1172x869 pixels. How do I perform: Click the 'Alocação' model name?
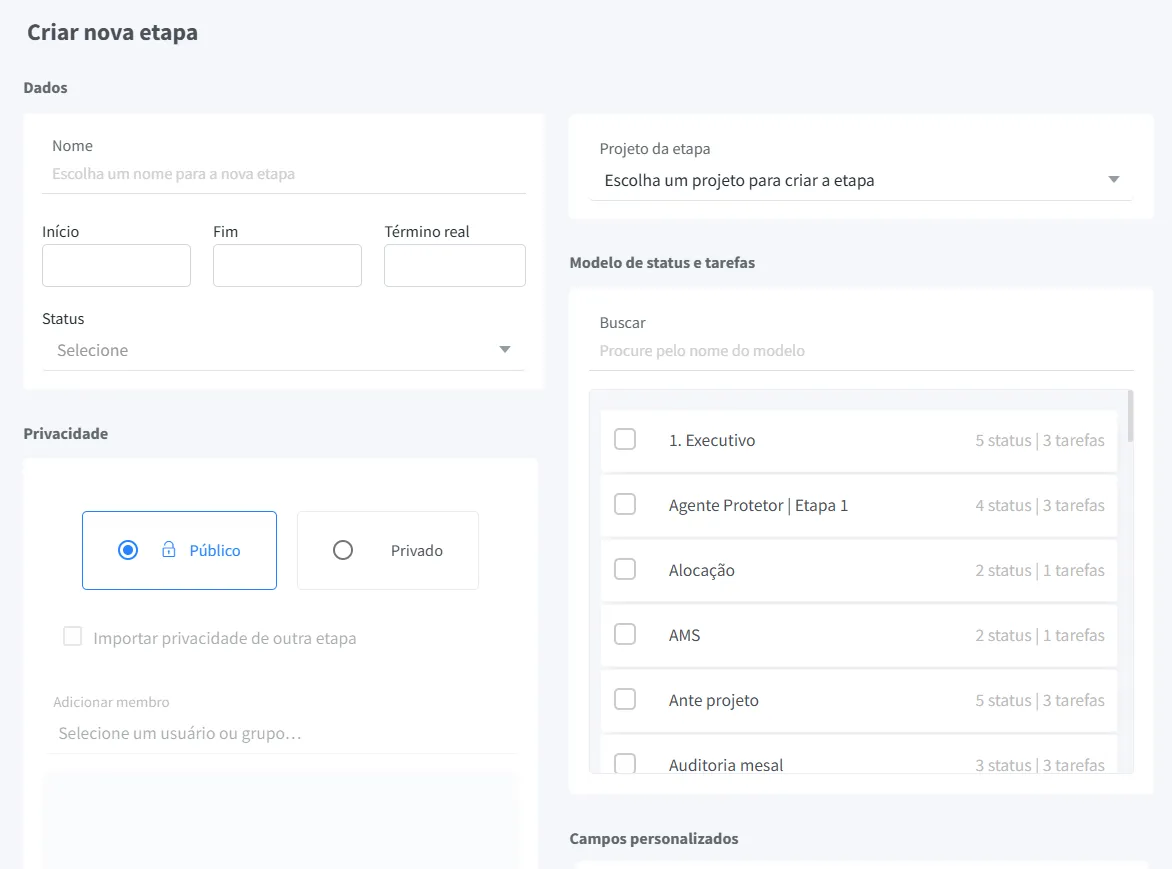[701, 571]
